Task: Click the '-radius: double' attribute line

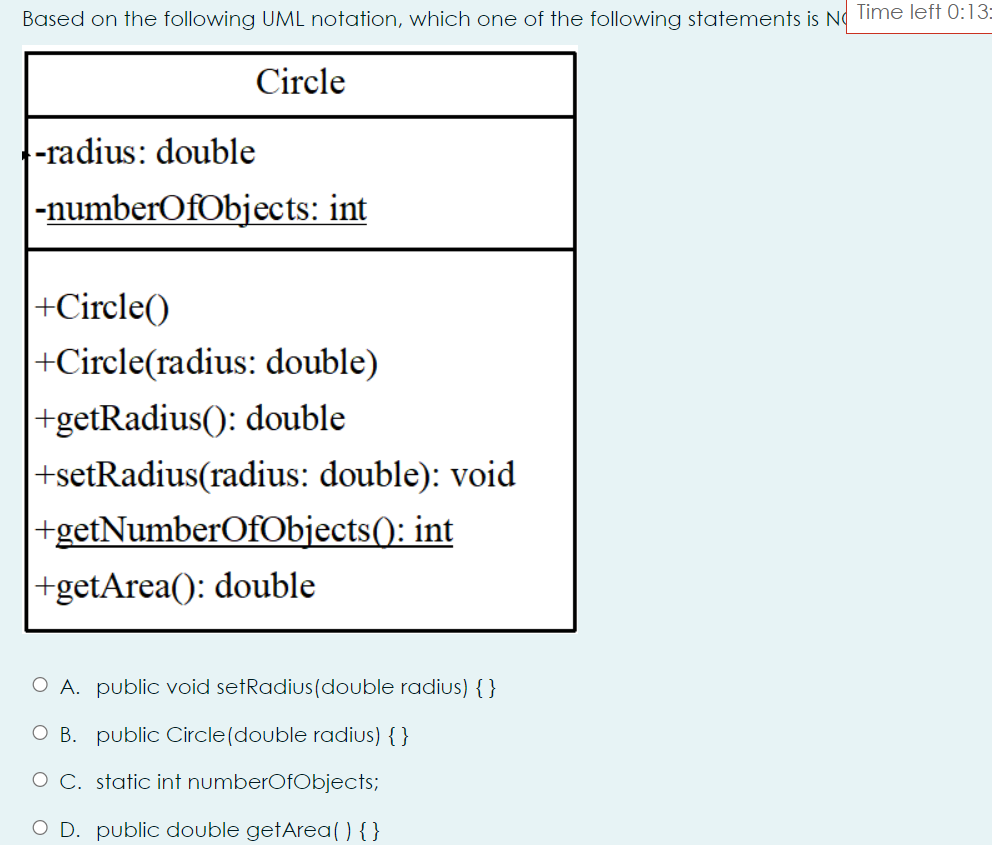Action: point(146,152)
